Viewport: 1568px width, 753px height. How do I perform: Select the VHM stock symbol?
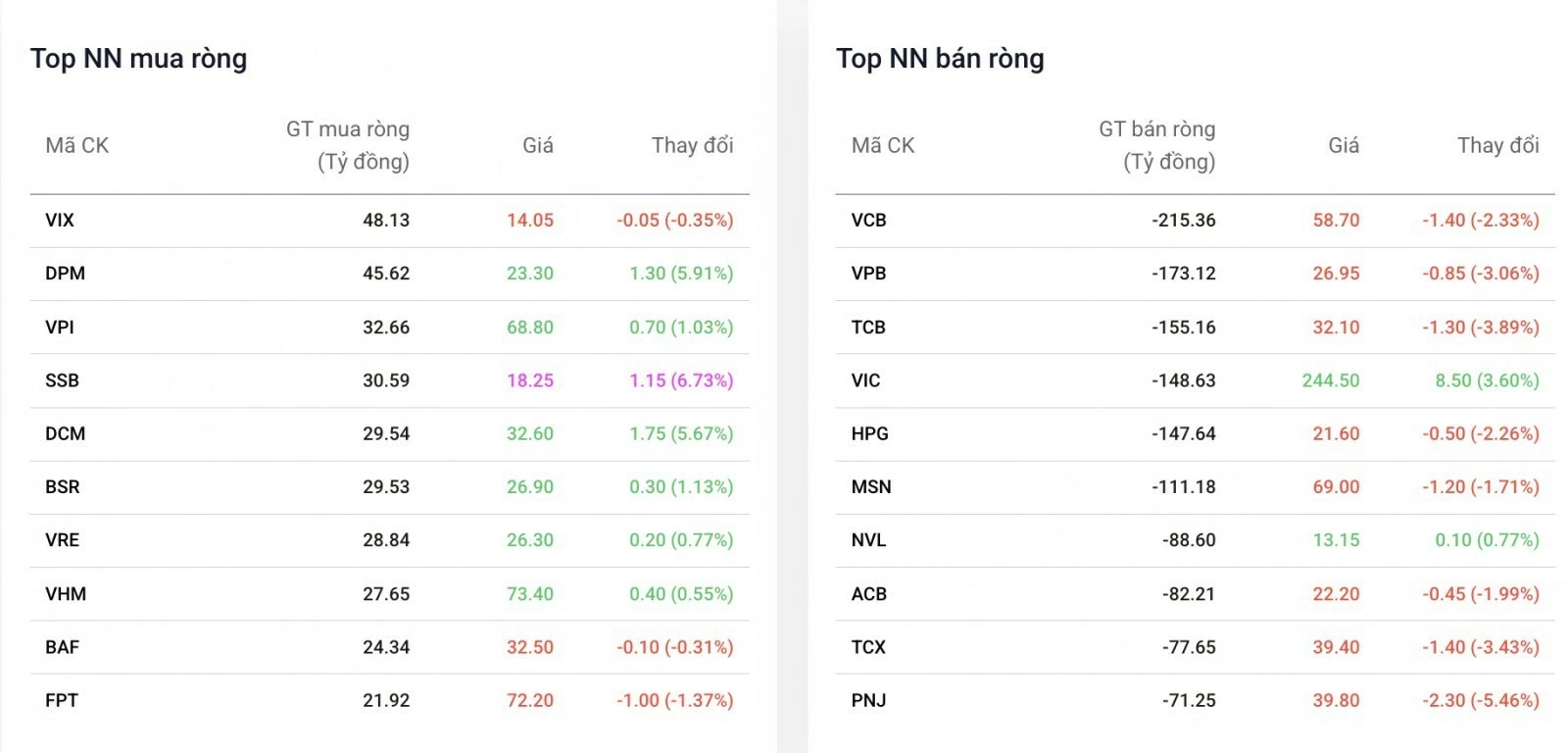tap(66, 594)
